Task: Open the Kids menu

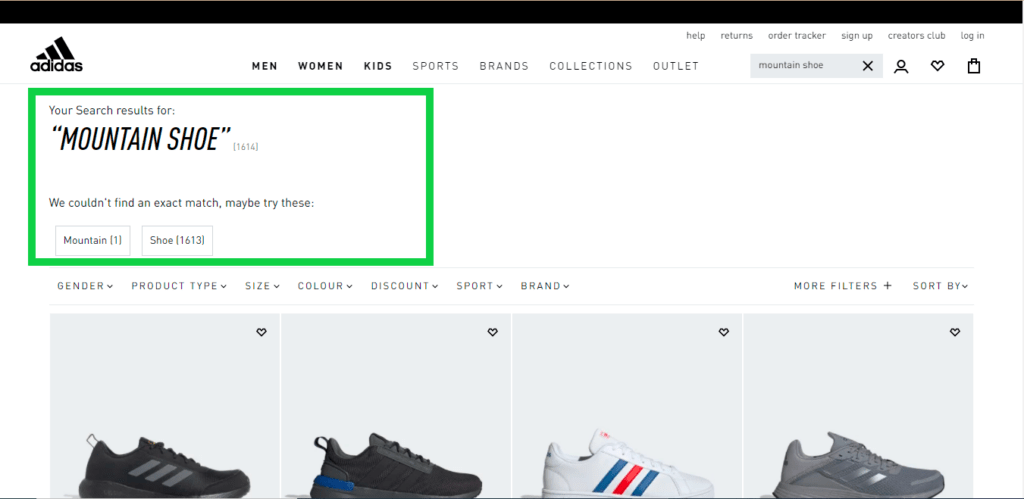Action: pyautogui.click(x=378, y=66)
